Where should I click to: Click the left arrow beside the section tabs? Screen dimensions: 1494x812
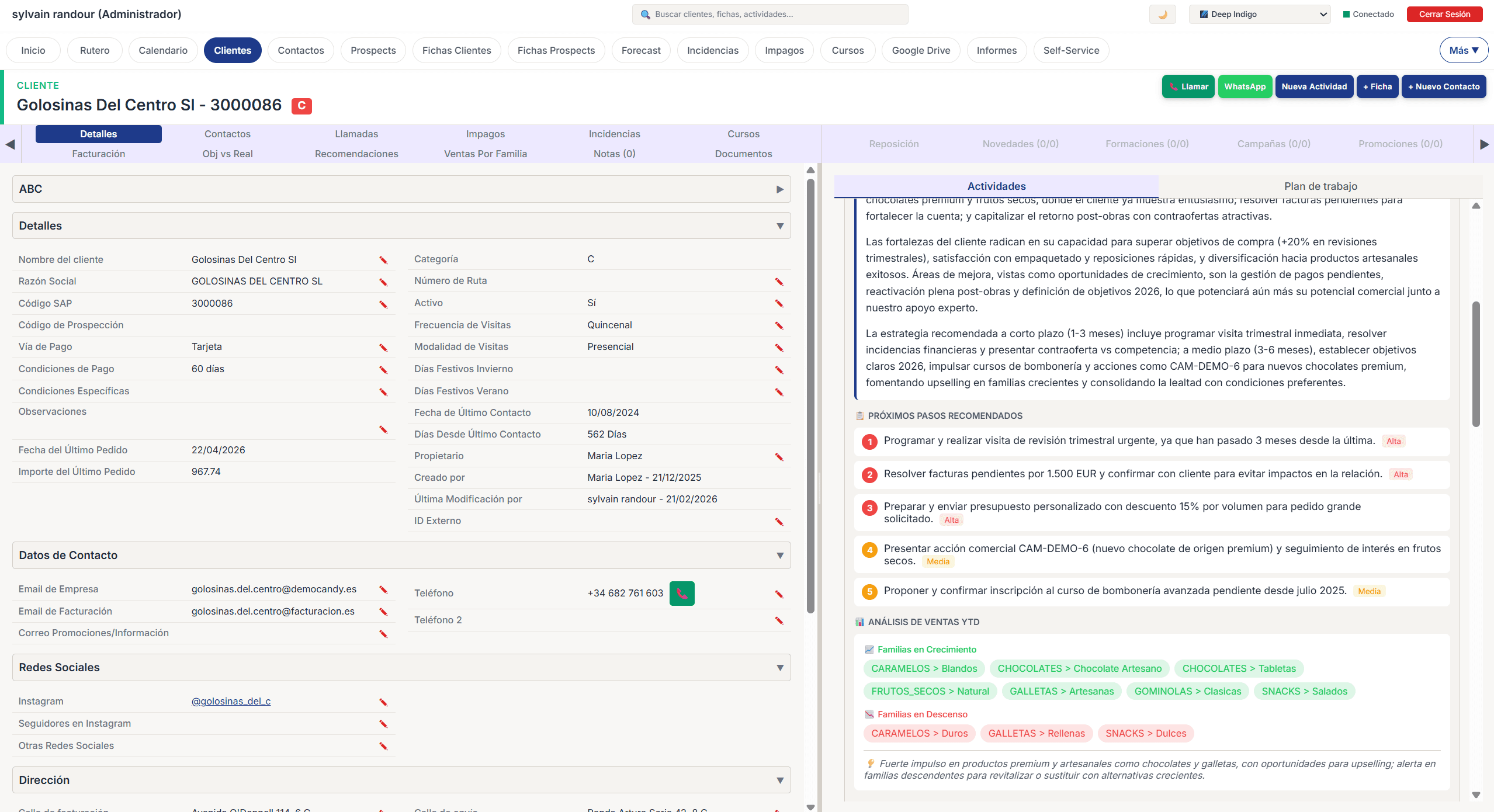point(9,144)
